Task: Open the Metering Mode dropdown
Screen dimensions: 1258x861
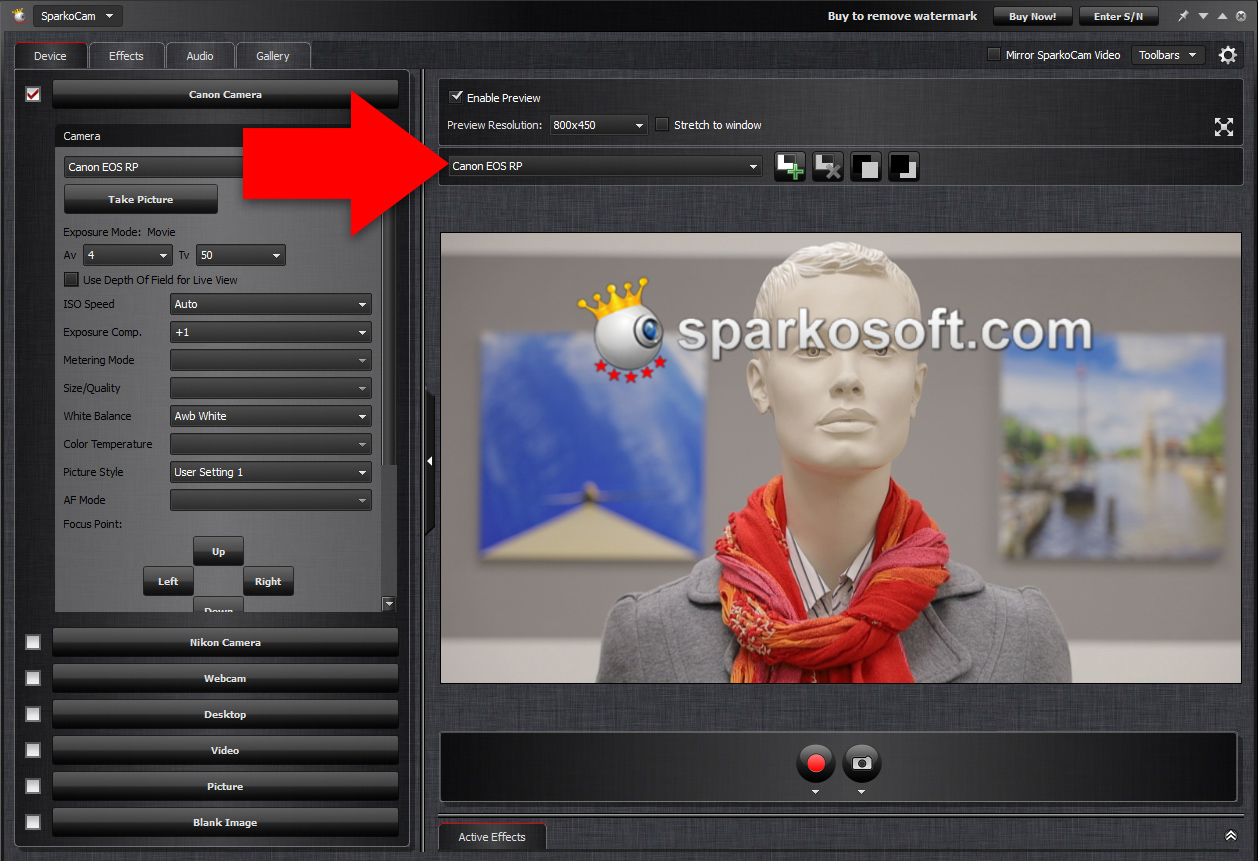Action: pos(271,360)
